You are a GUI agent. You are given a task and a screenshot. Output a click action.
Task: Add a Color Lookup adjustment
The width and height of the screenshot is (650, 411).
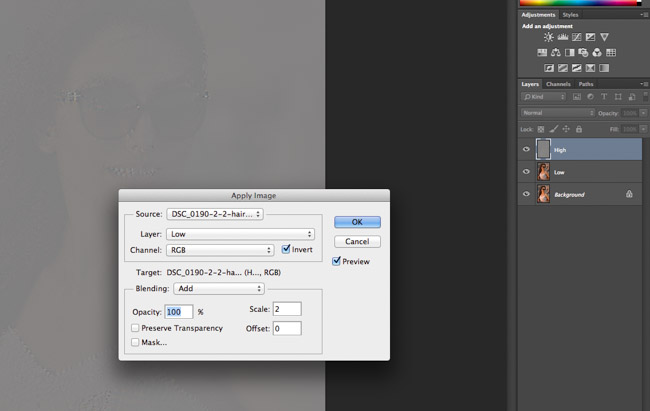coord(611,53)
